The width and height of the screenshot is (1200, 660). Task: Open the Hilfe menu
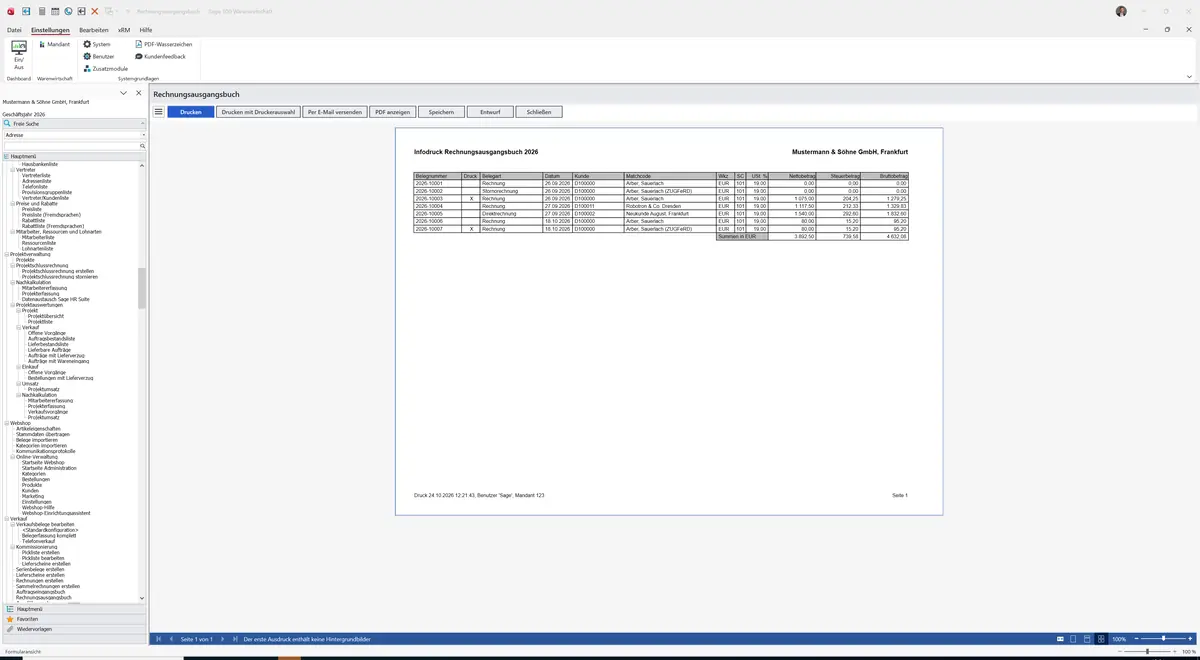146,30
